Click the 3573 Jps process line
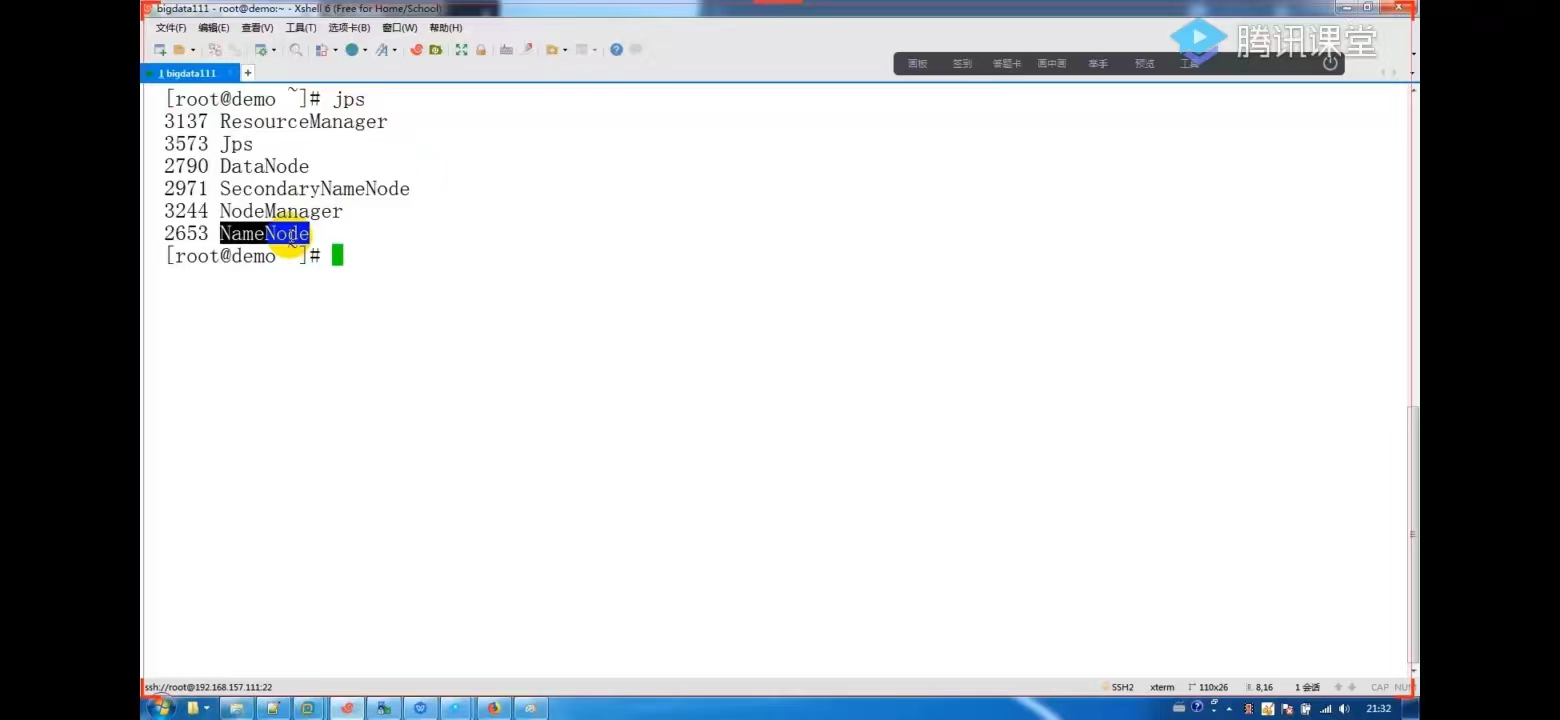 [x=209, y=144]
